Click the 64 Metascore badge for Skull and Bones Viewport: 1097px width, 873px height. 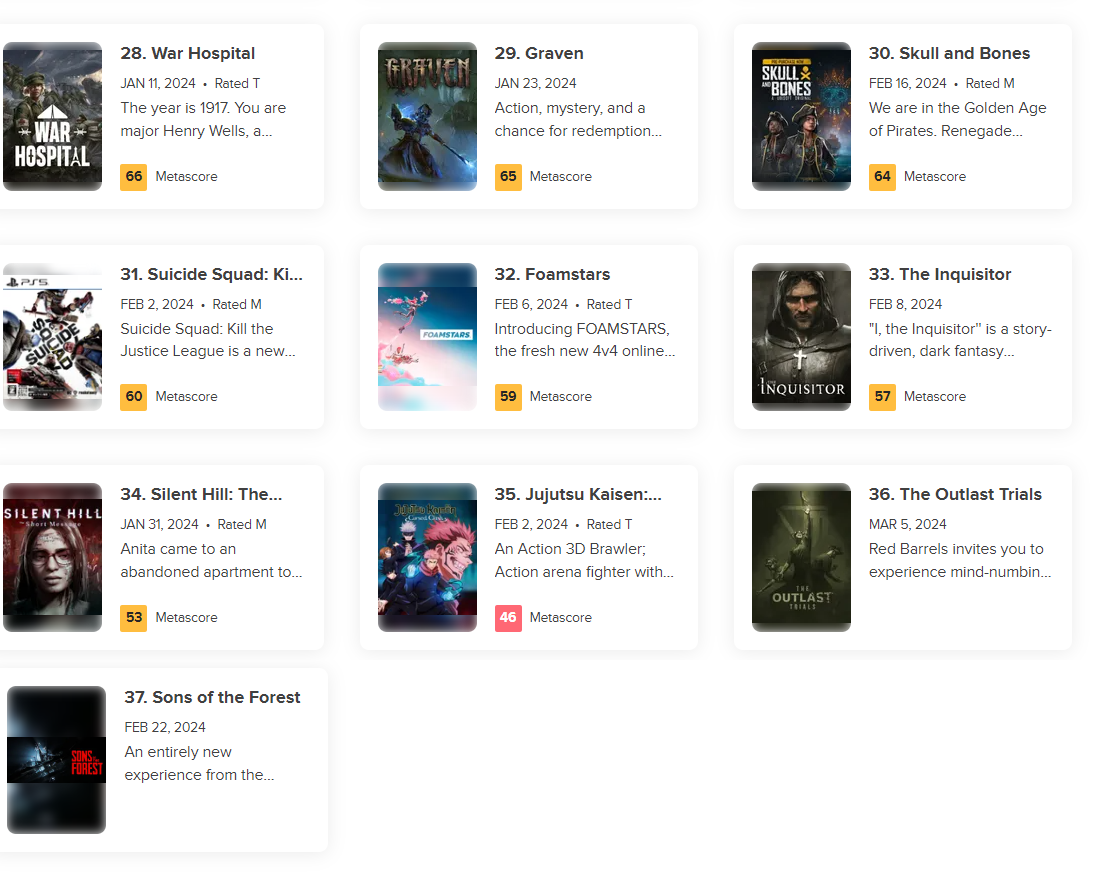pos(882,176)
